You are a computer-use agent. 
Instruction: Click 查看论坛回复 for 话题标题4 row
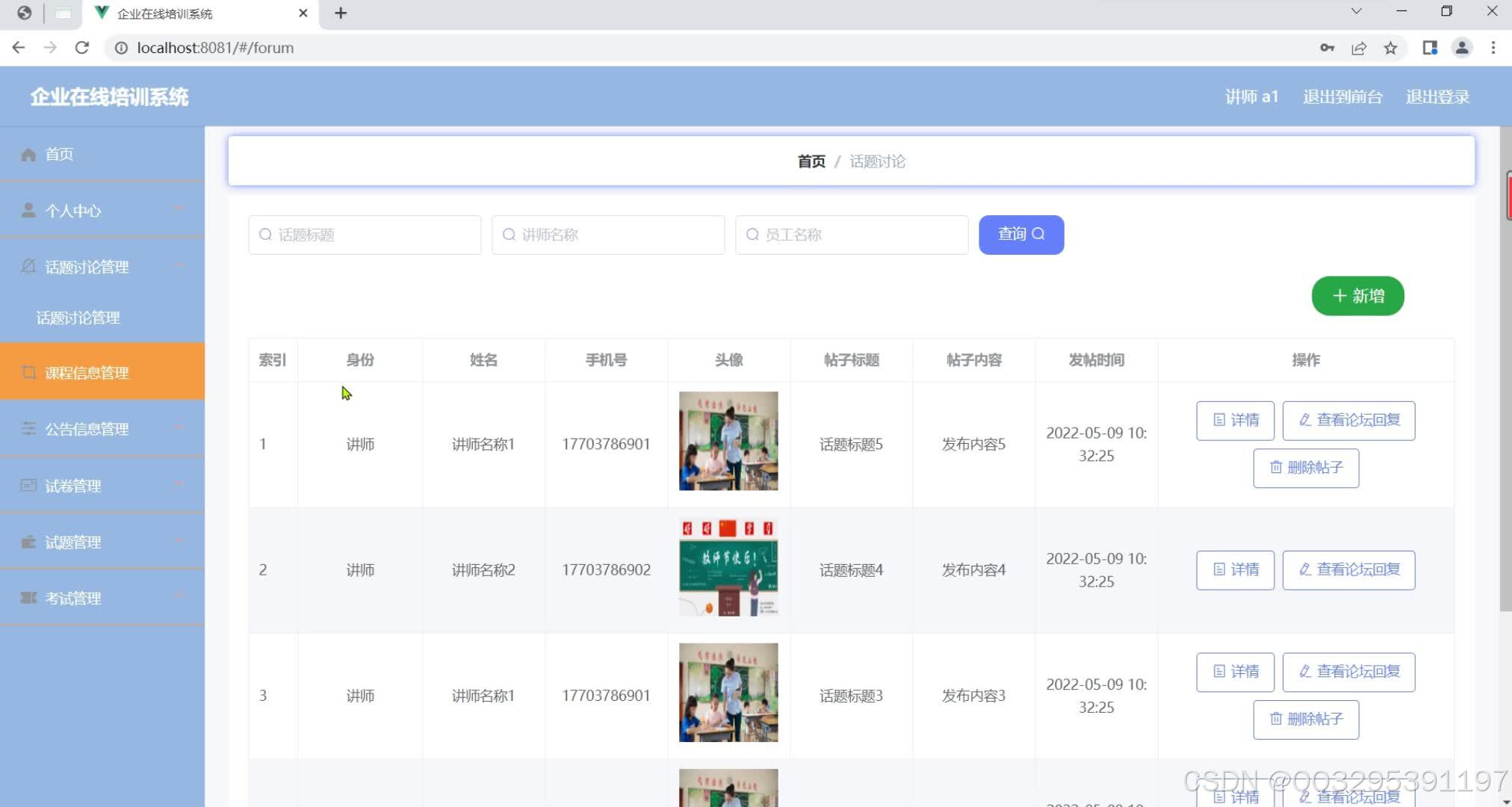click(x=1348, y=570)
